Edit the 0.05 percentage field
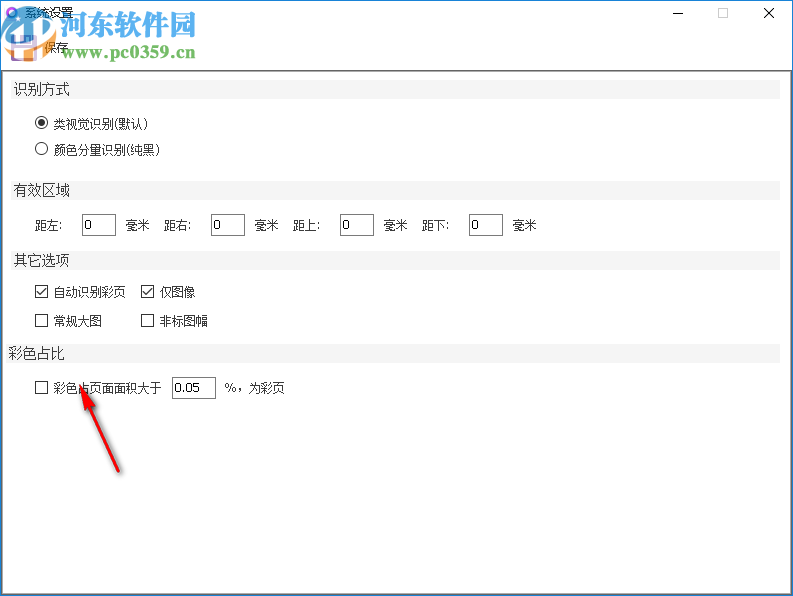The image size is (793, 596). (x=194, y=388)
